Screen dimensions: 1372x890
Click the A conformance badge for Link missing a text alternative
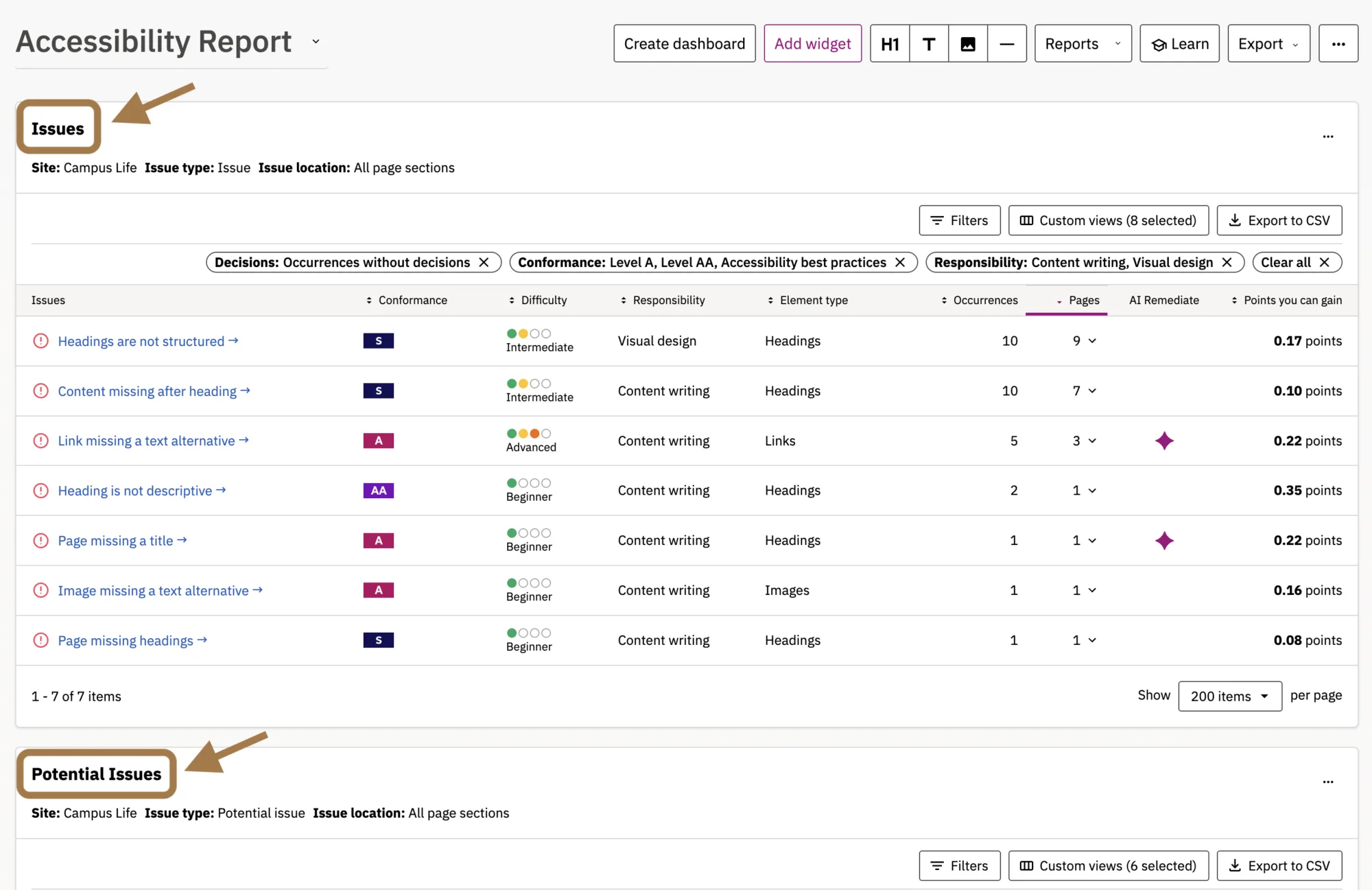point(379,441)
